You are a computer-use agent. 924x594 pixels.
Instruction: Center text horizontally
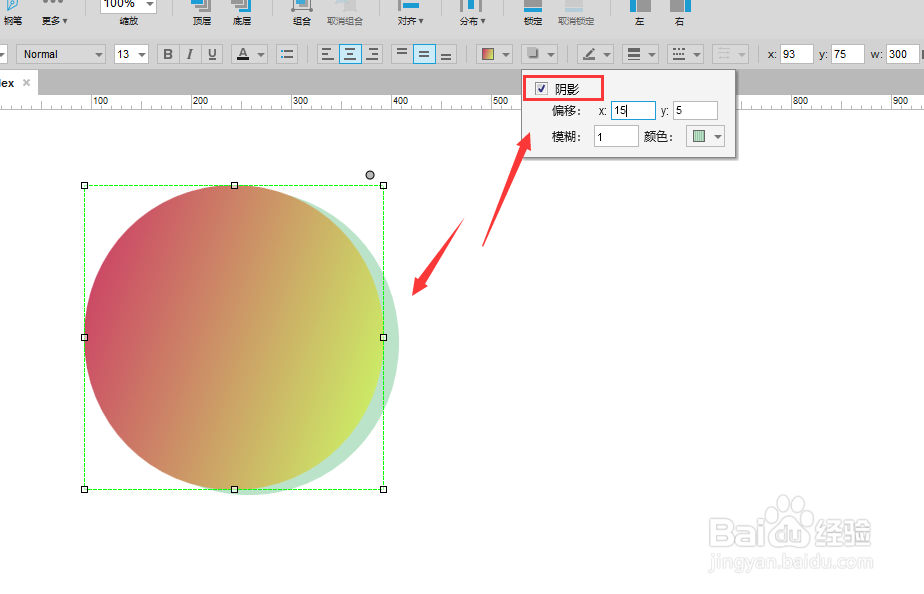[x=350, y=54]
